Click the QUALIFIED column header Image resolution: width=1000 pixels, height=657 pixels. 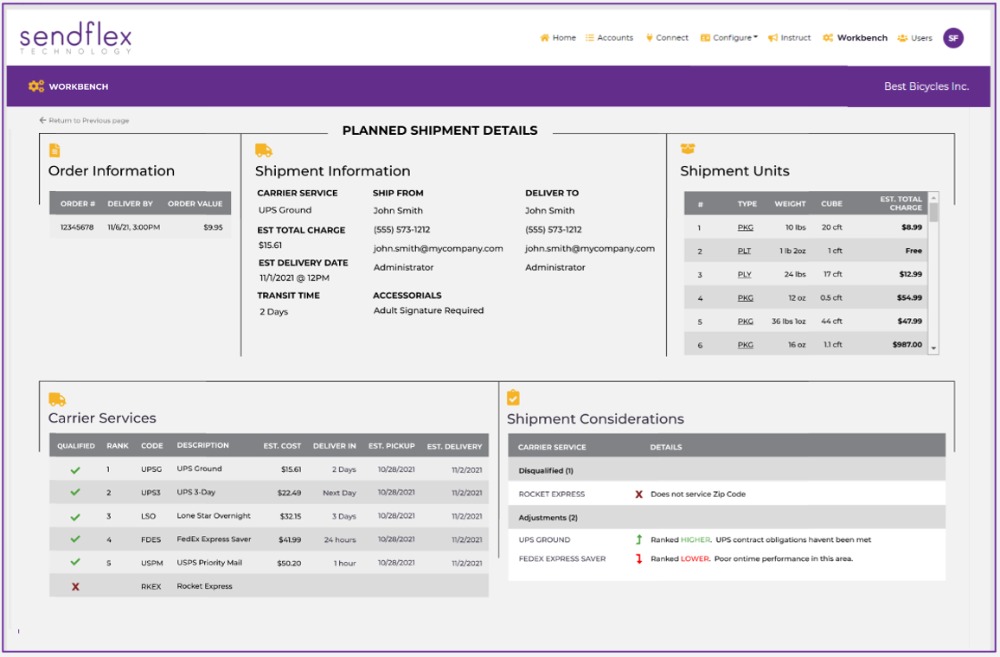coord(76,446)
